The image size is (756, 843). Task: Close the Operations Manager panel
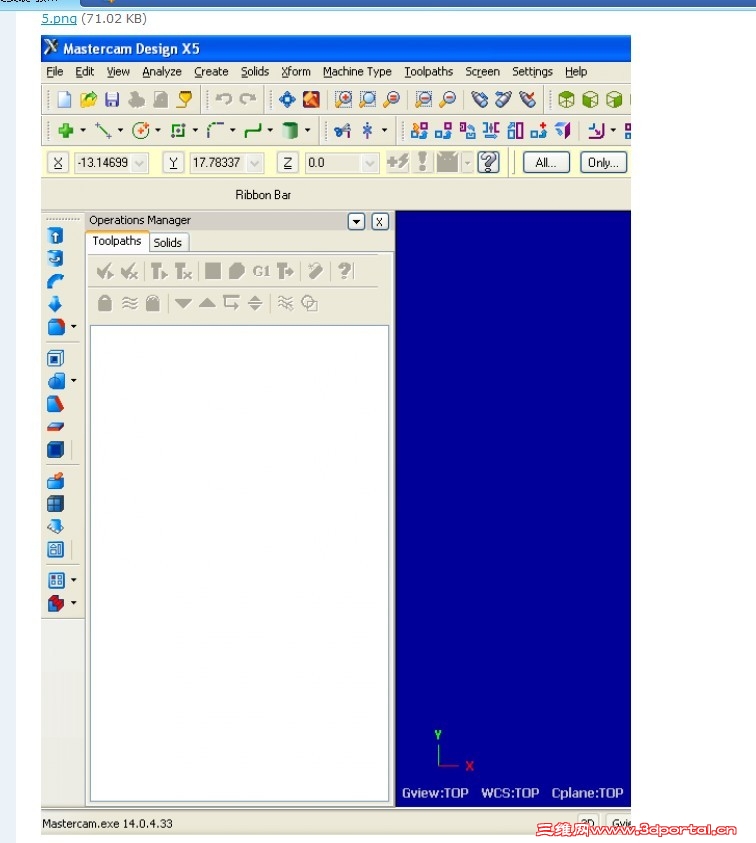point(380,222)
